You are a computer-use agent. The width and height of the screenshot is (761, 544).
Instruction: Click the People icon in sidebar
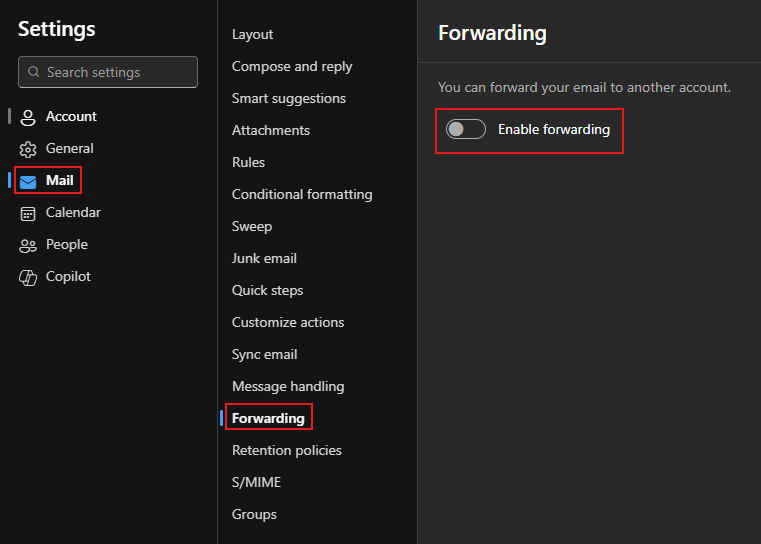[28, 245]
